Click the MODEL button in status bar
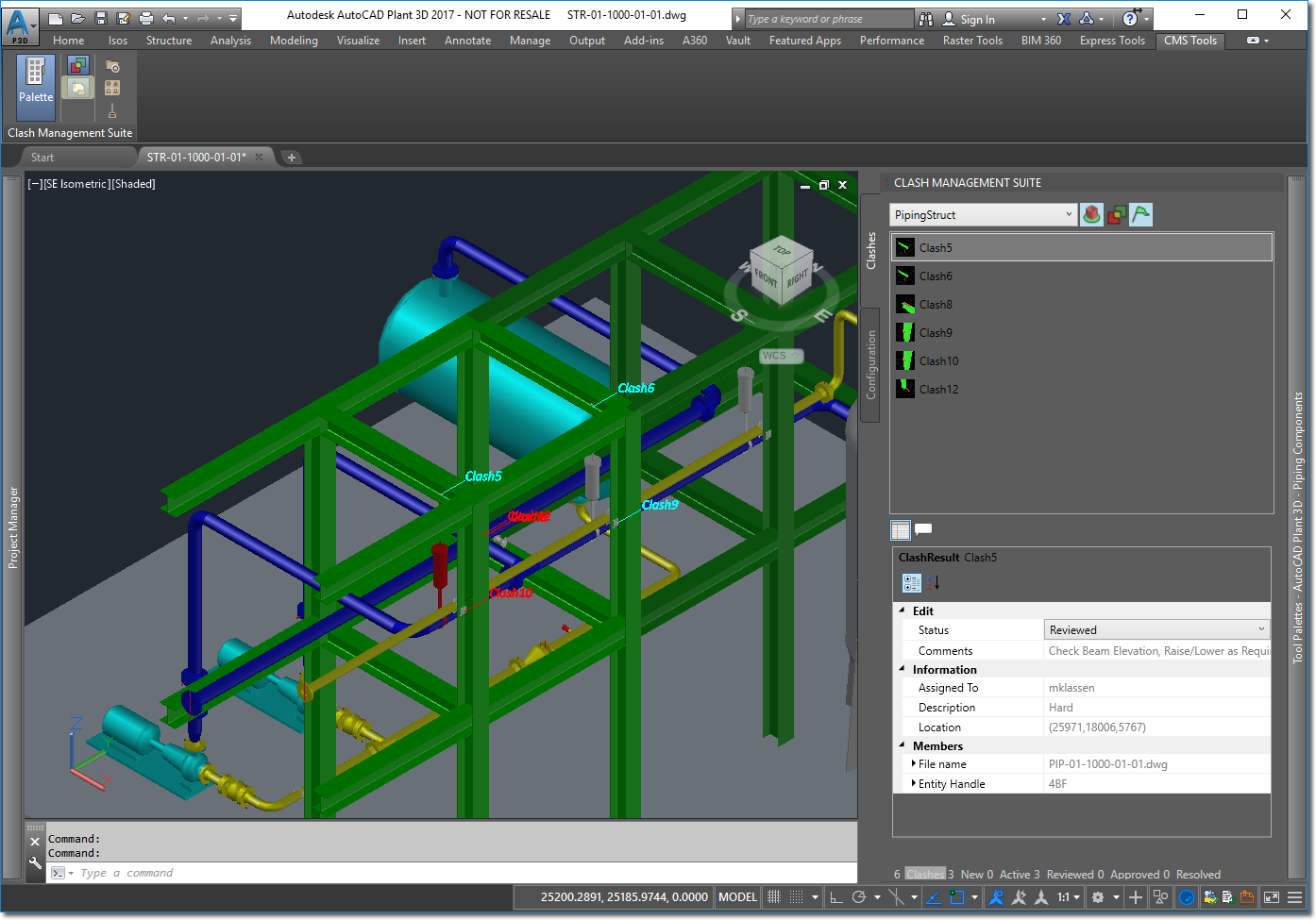The width and height of the screenshot is (1316, 920). [737, 897]
